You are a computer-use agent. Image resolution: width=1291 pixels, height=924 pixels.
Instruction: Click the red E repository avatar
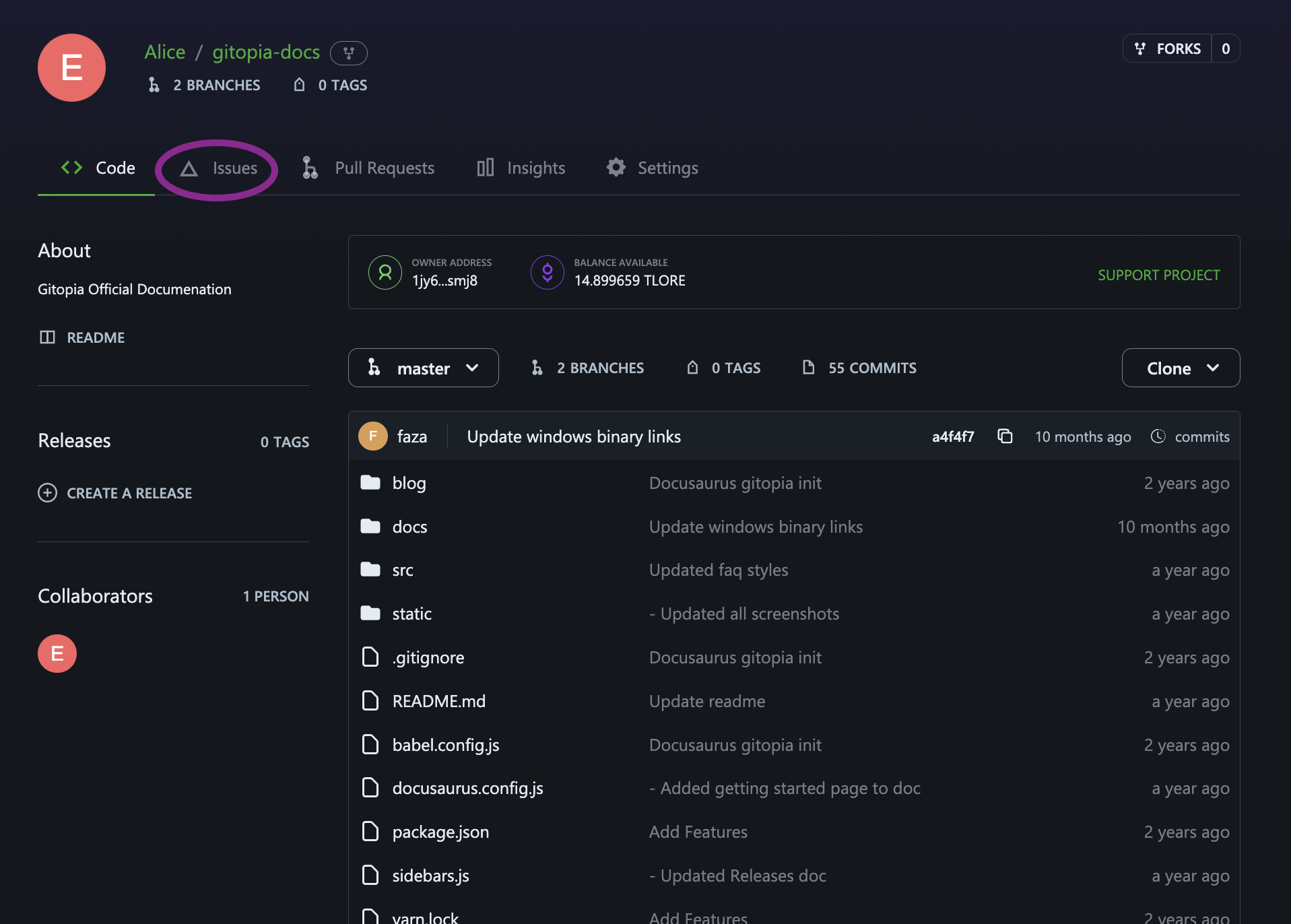click(x=71, y=68)
